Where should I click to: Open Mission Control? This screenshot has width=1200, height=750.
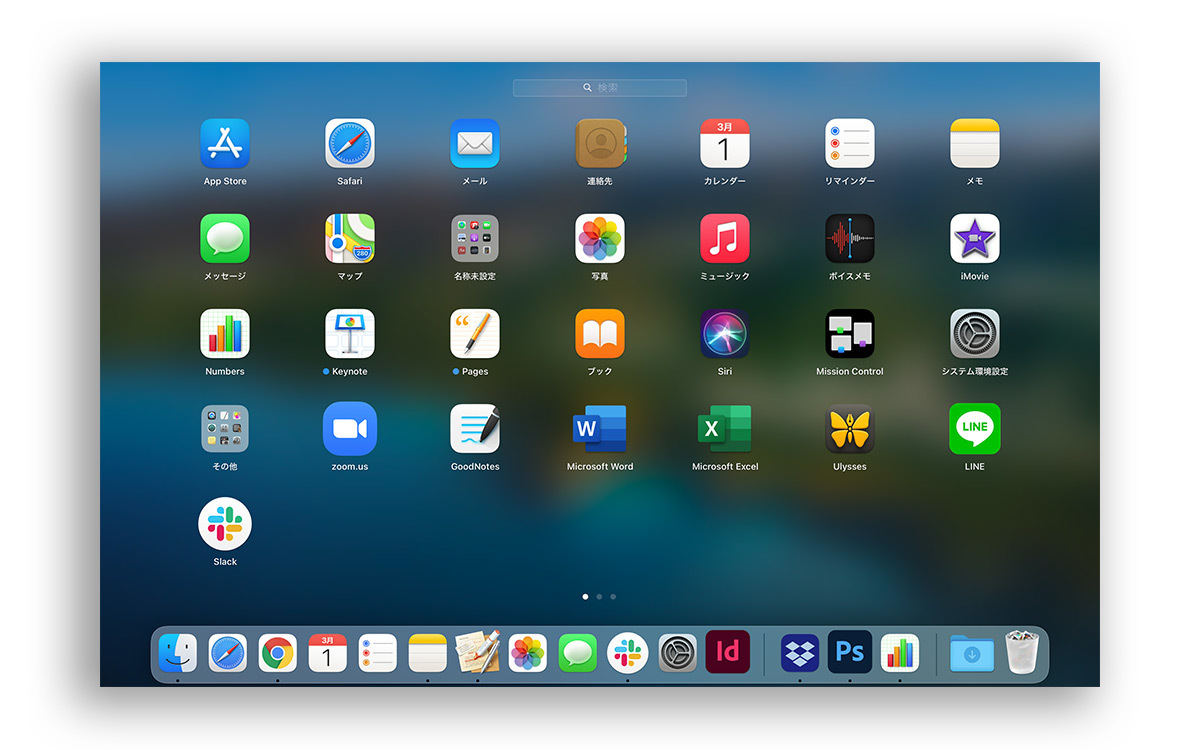point(850,334)
